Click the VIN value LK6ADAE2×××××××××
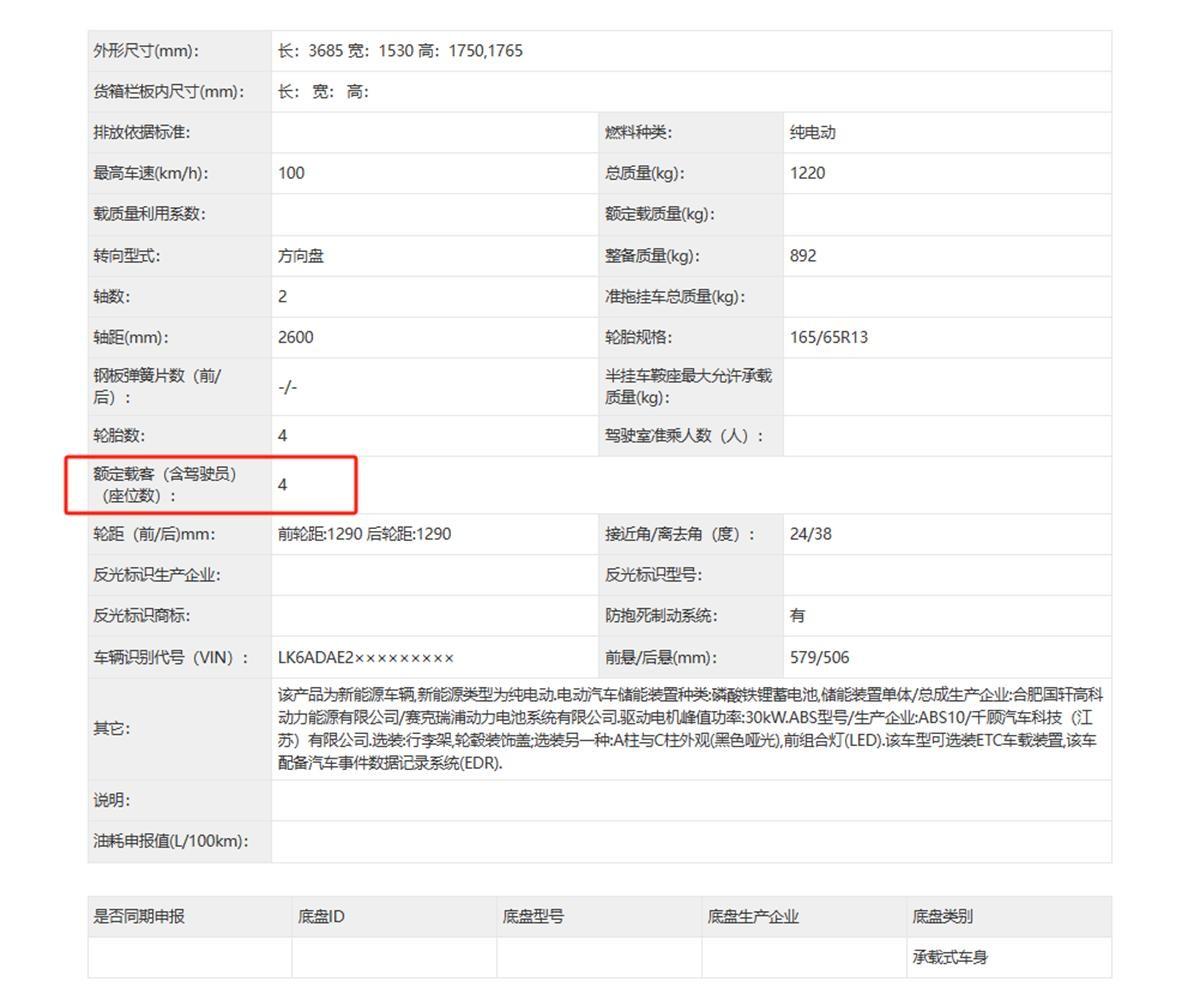This screenshot has width=1200, height=1008. pos(366,657)
